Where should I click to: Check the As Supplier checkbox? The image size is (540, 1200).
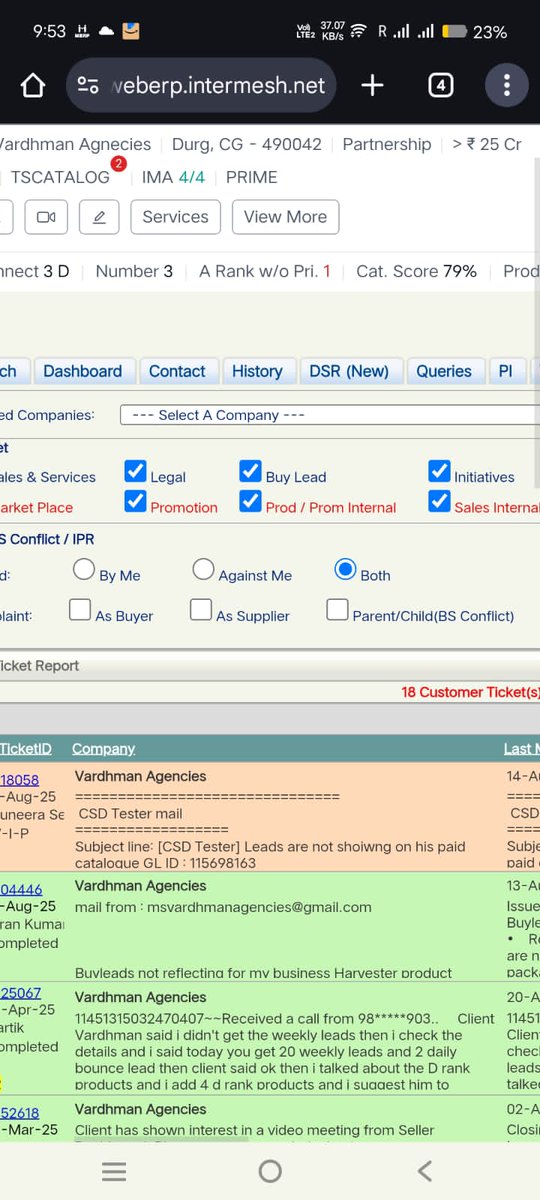pyautogui.click(x=201, y=610)
